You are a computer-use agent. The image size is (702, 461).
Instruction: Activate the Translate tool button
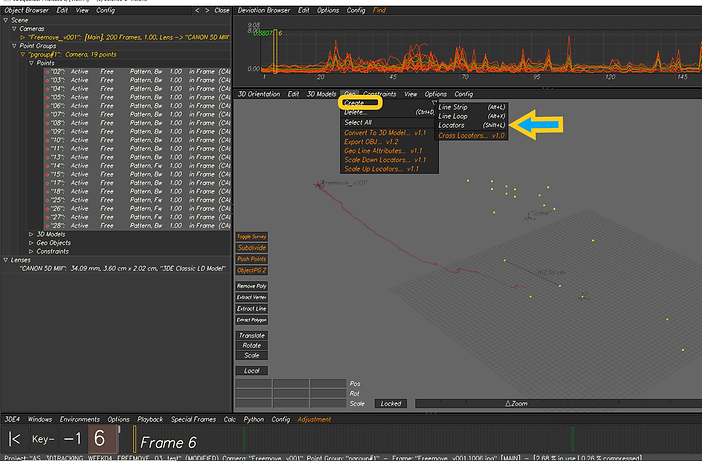point(252,335)
